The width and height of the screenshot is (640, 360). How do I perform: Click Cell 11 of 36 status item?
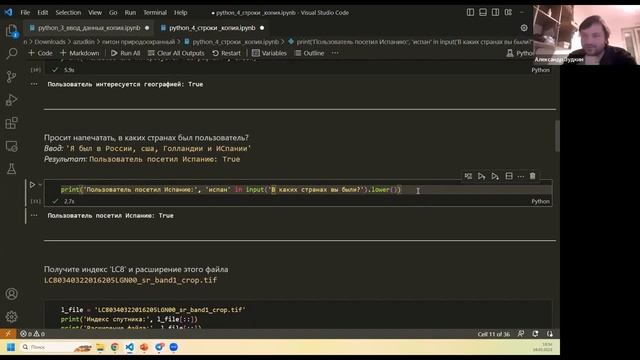tap(493, 334)
